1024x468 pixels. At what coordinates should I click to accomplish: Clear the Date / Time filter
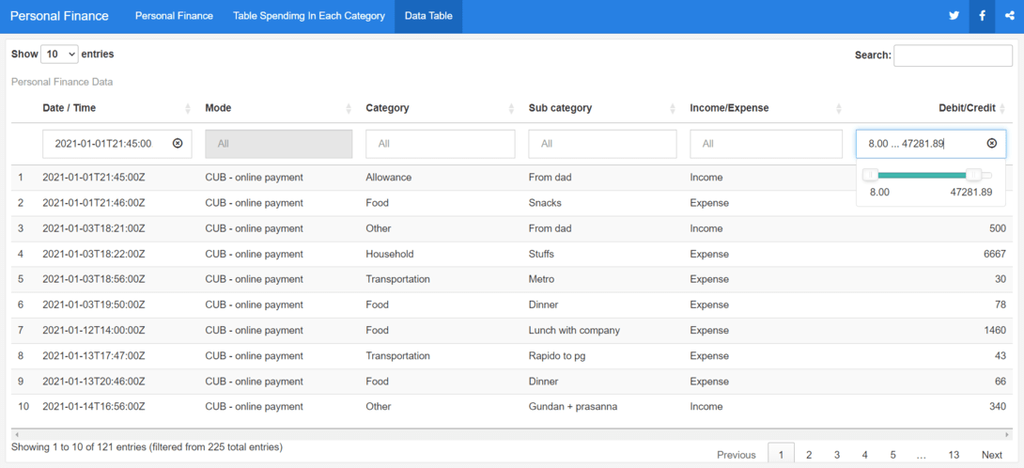(178, 144)
